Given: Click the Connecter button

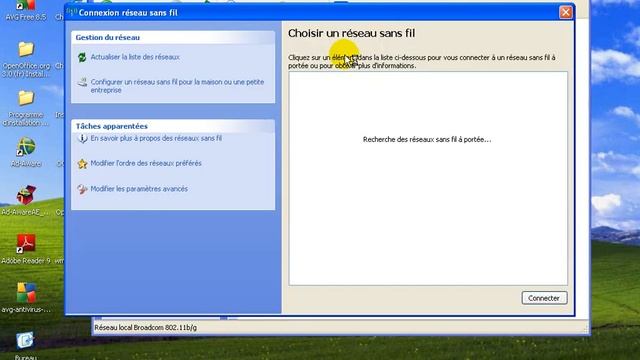Looking at the screenshot, I should (x=544, y=298).
